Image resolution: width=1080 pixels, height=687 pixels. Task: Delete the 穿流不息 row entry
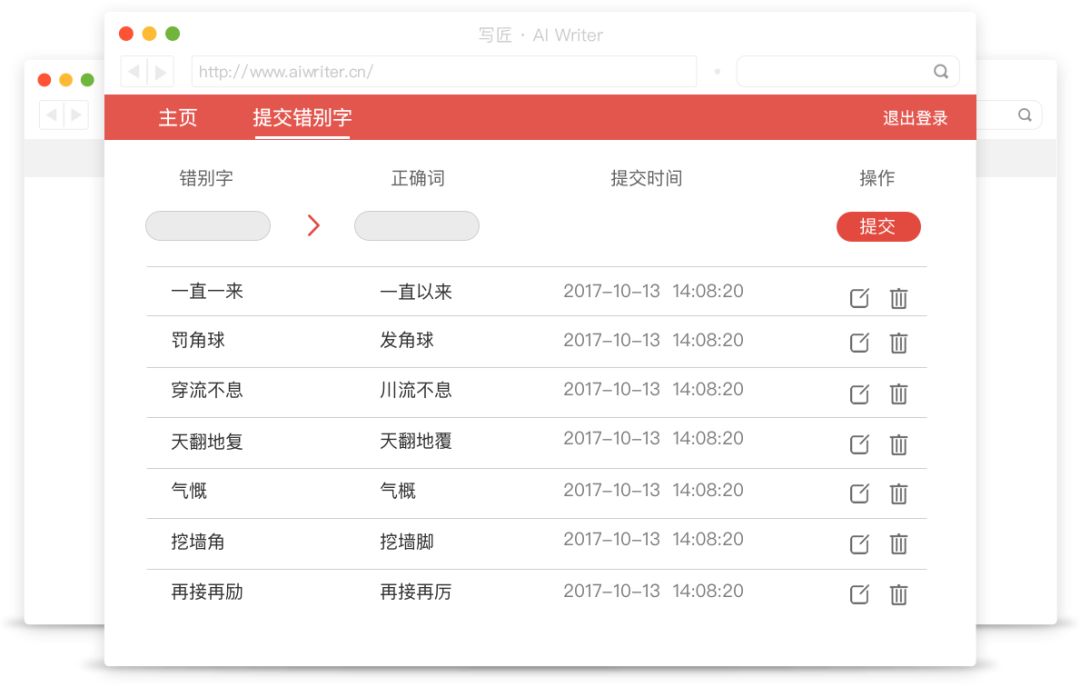click(x=898, y=393)
